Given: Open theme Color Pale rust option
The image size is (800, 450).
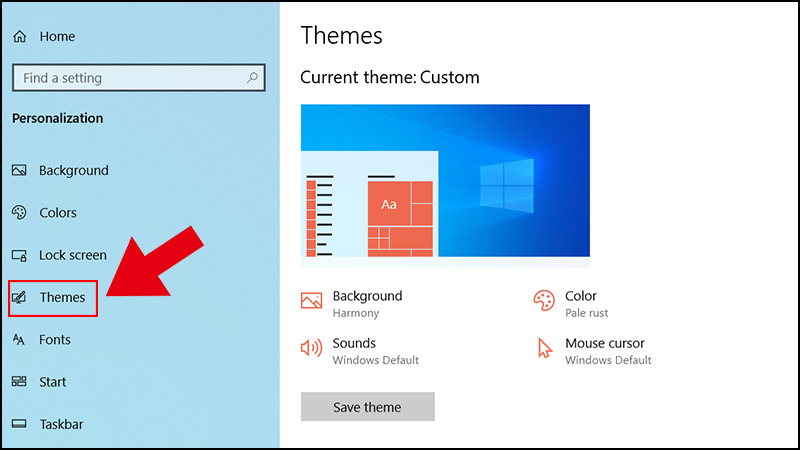Looking at the screenshot, I should click(570, 304).
